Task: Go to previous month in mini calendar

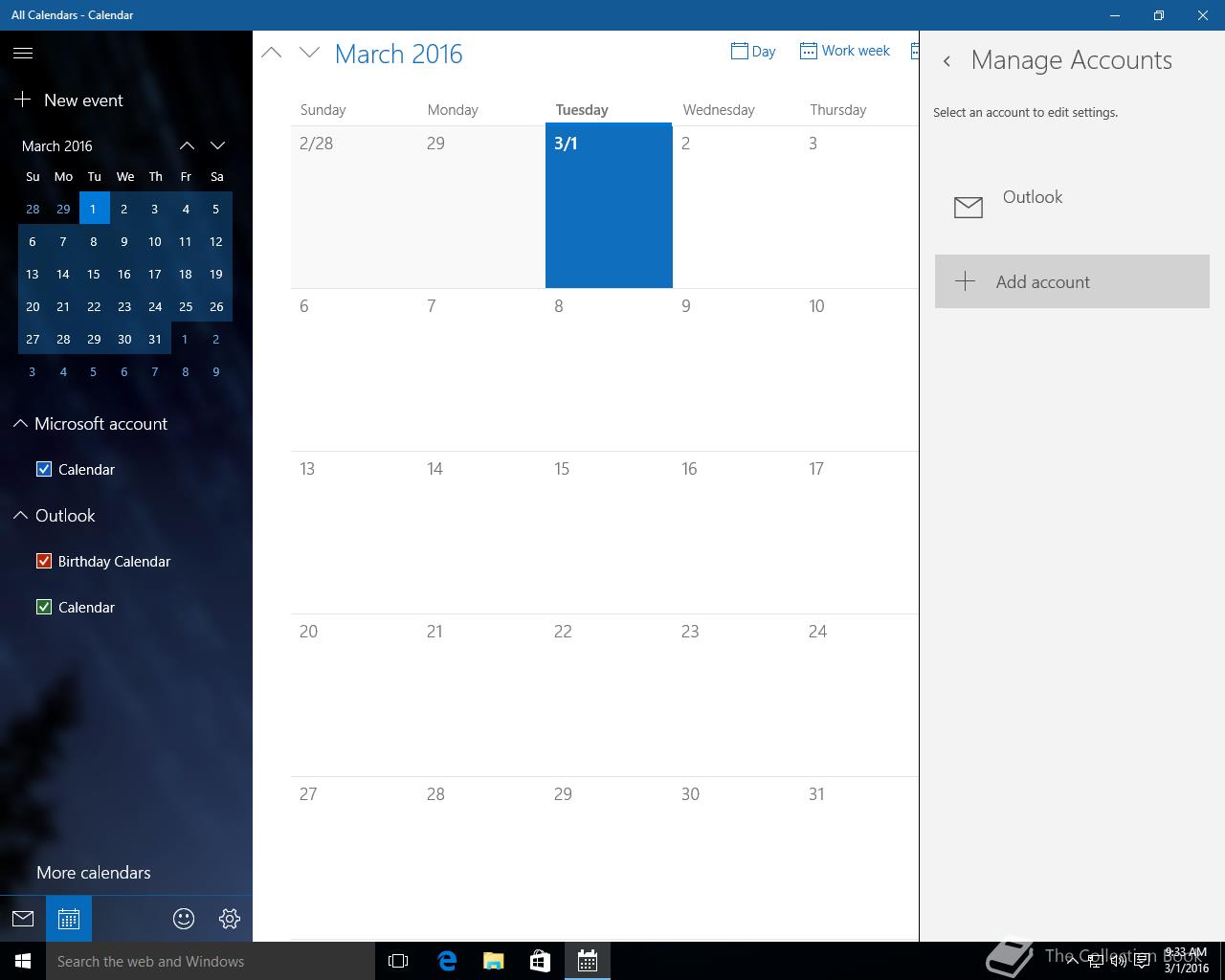Action: point(188,145)
